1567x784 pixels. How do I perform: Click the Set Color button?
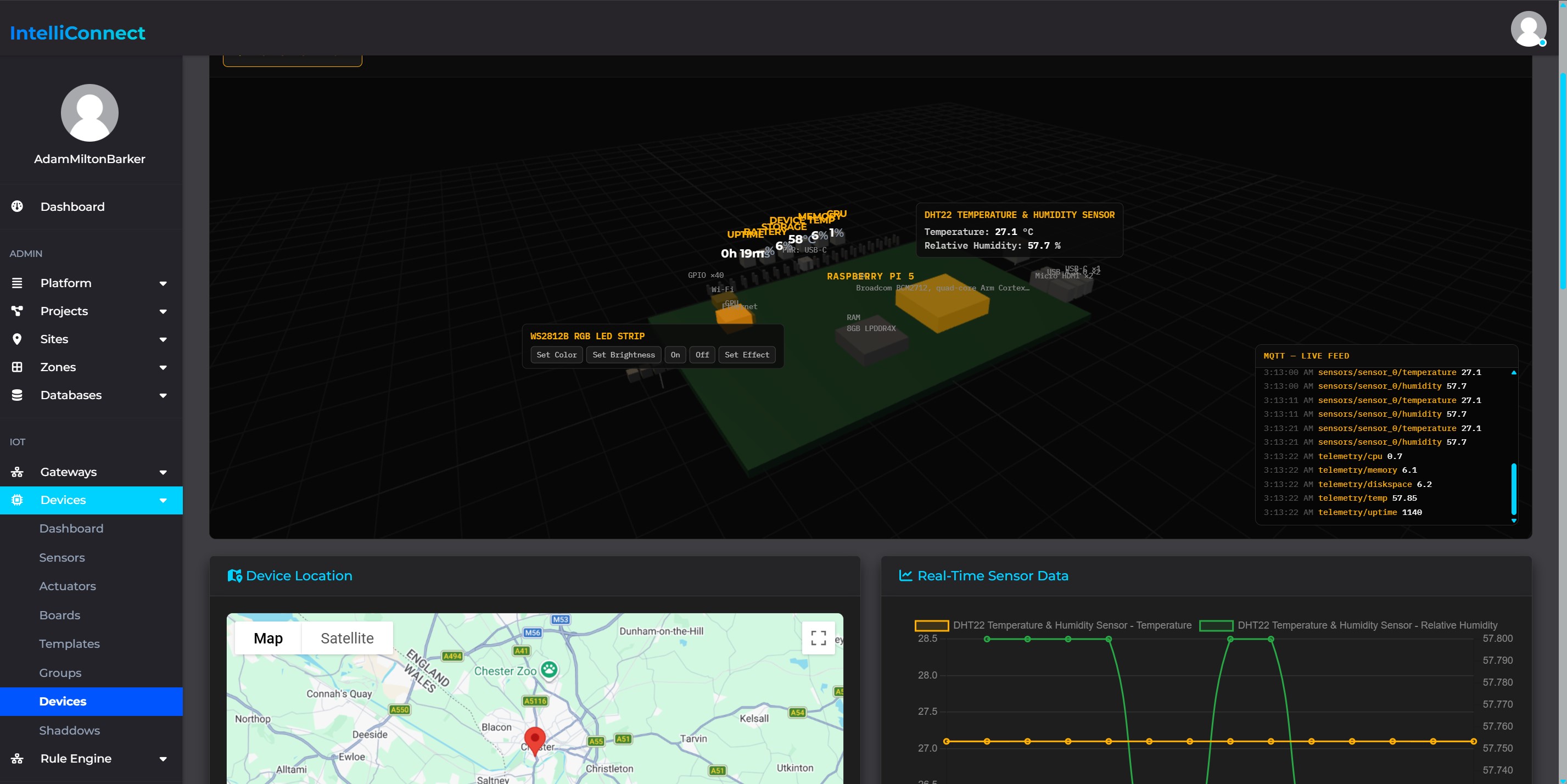tap(557, 355)
